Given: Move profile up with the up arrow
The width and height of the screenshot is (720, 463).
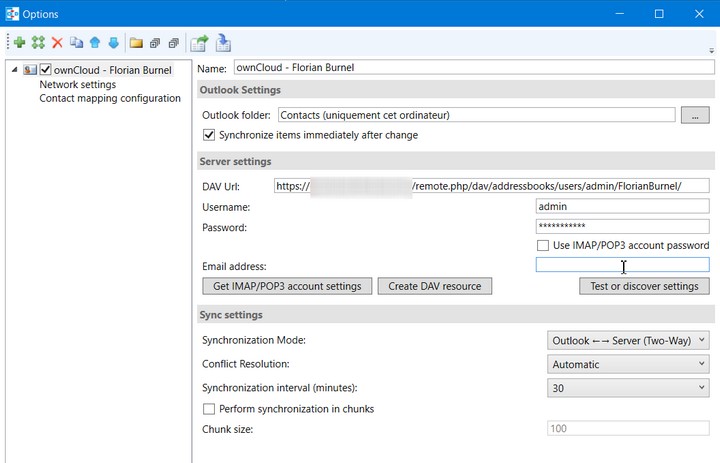Looking at the screenshot, I should point(95,43).
